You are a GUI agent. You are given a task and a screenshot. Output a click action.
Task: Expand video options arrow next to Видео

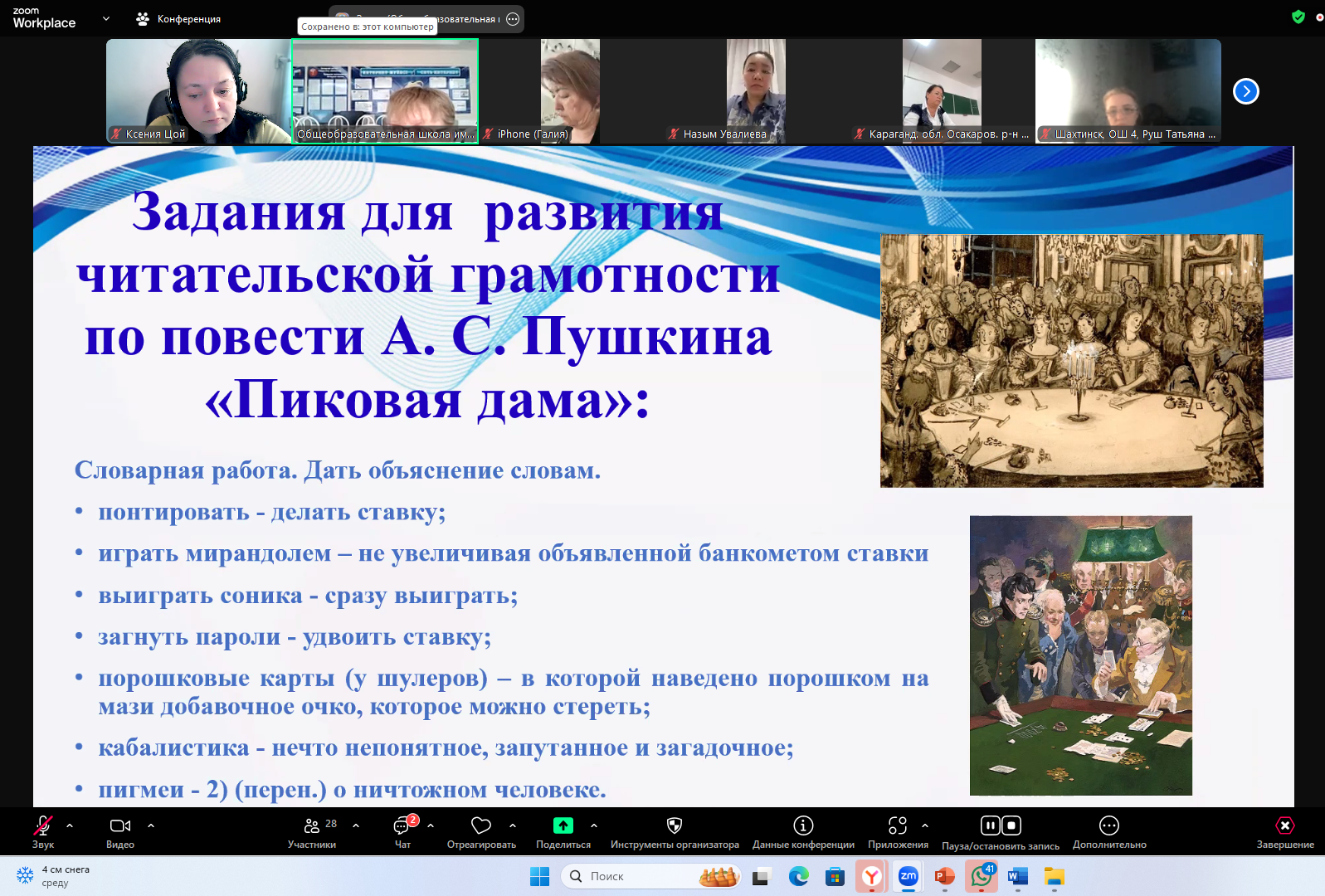(151, 825)
